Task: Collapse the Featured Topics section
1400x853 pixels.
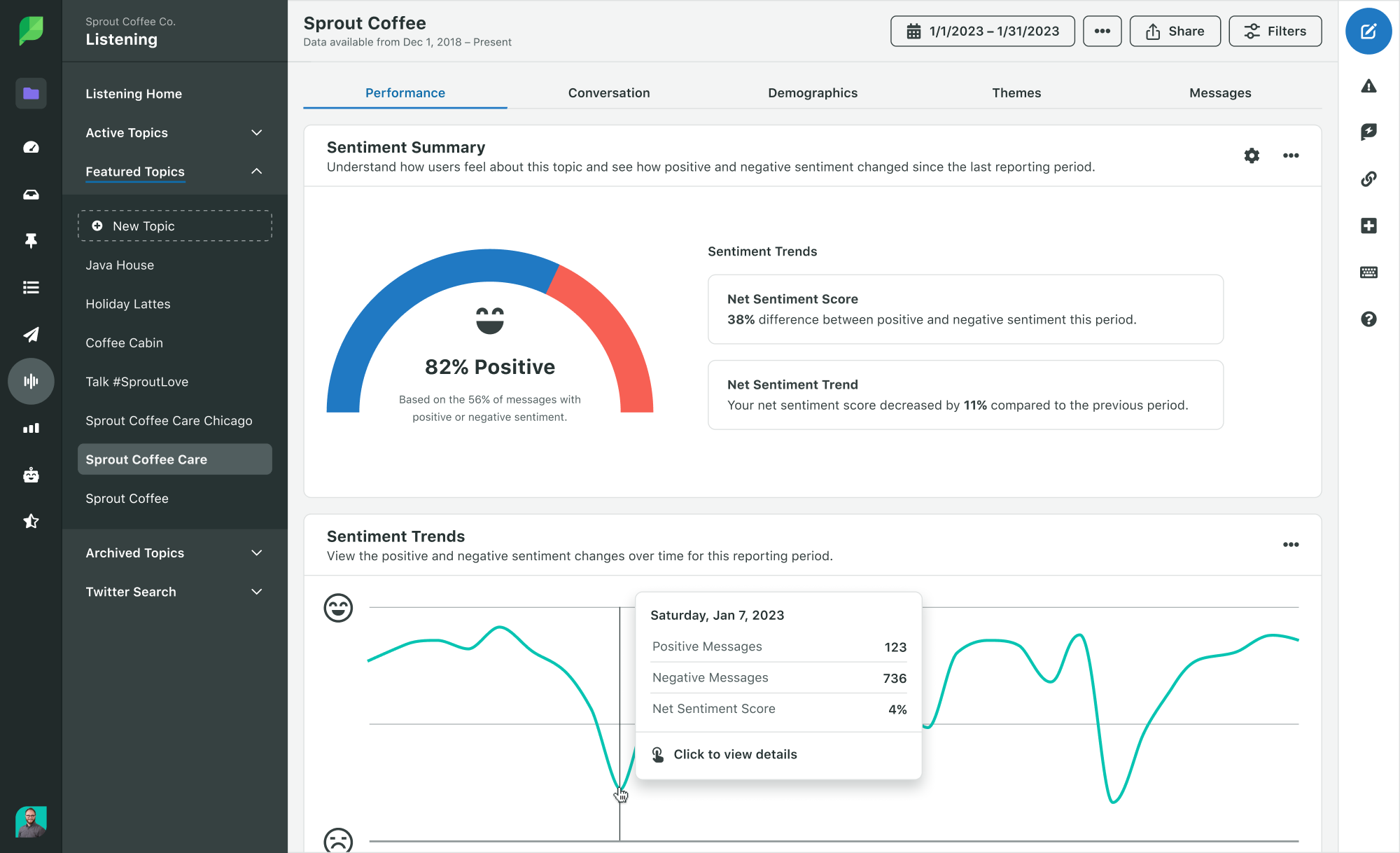Action: [x=256, y=170]
